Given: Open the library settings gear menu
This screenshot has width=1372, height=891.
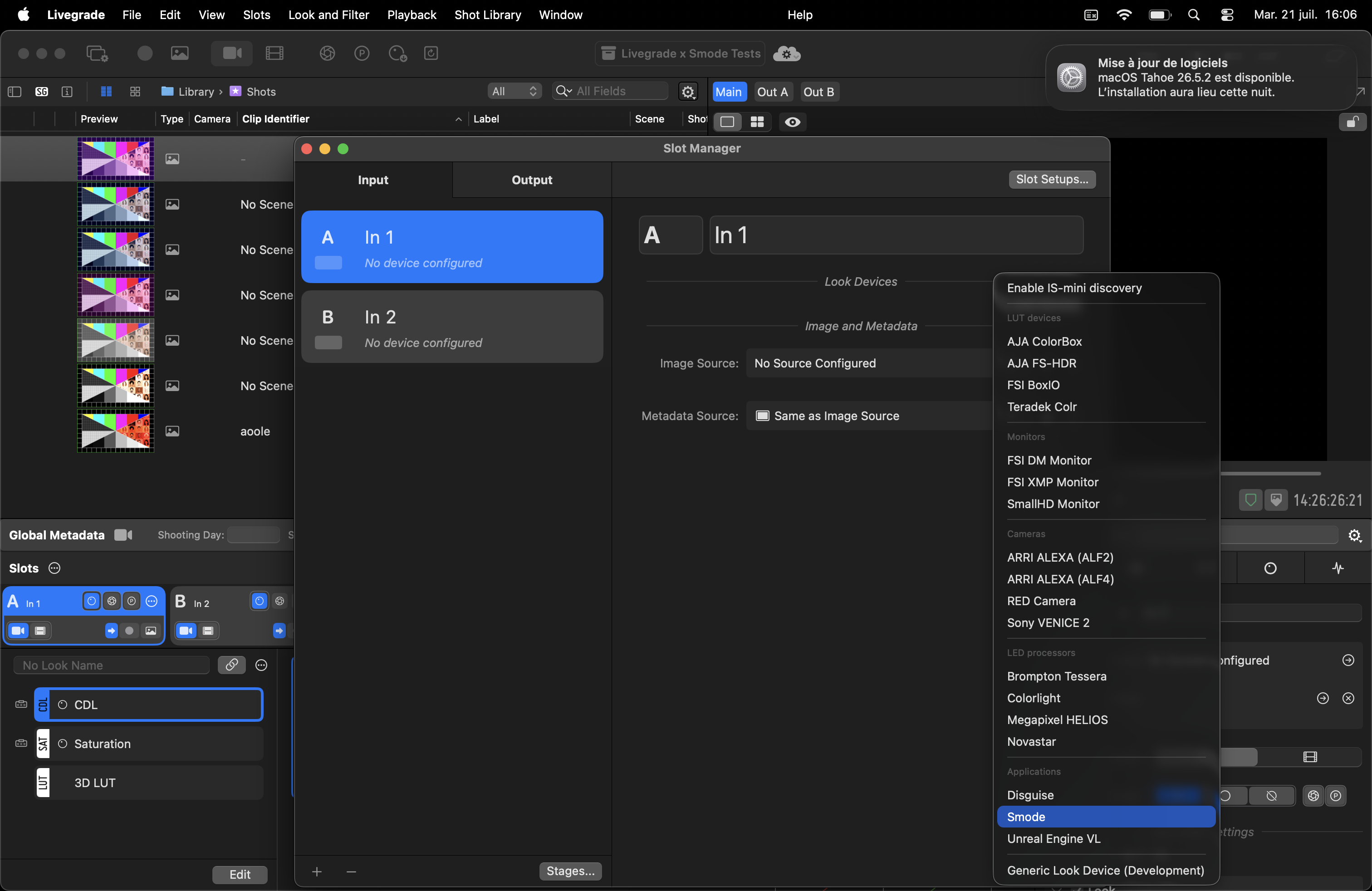Looking at the screenshot, I should click(x=688, y=92).
